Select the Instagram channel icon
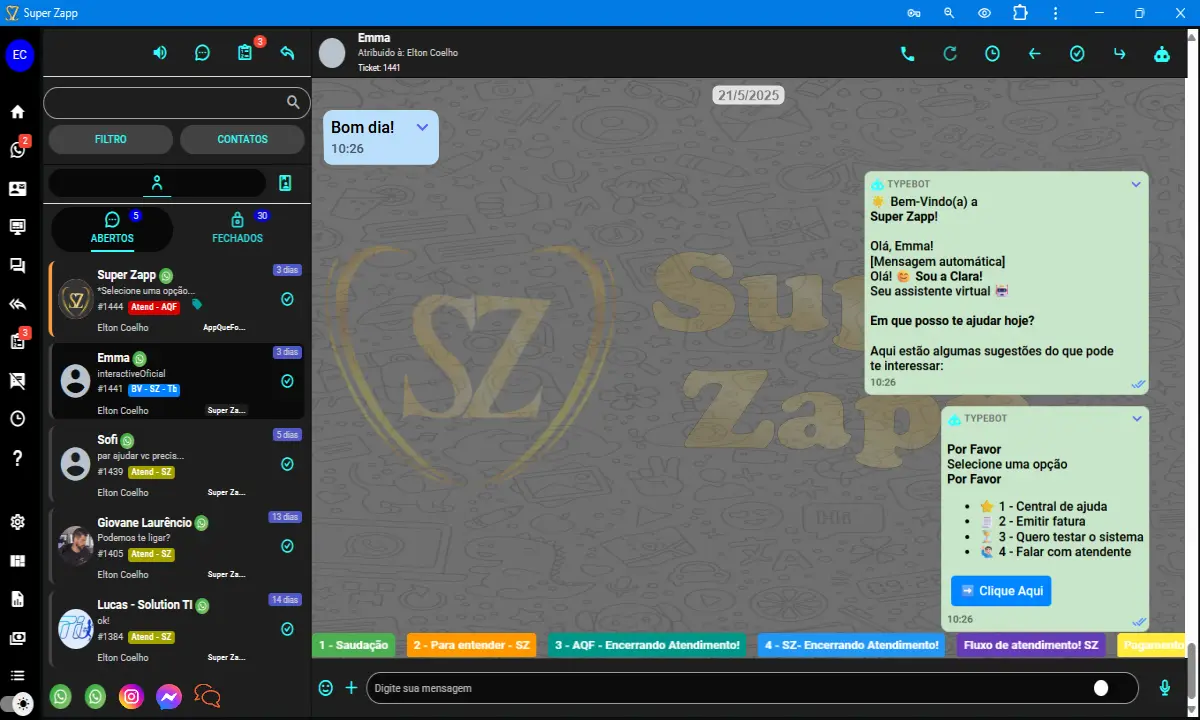Screen dimensions: 1200x720 pos(131,696)
